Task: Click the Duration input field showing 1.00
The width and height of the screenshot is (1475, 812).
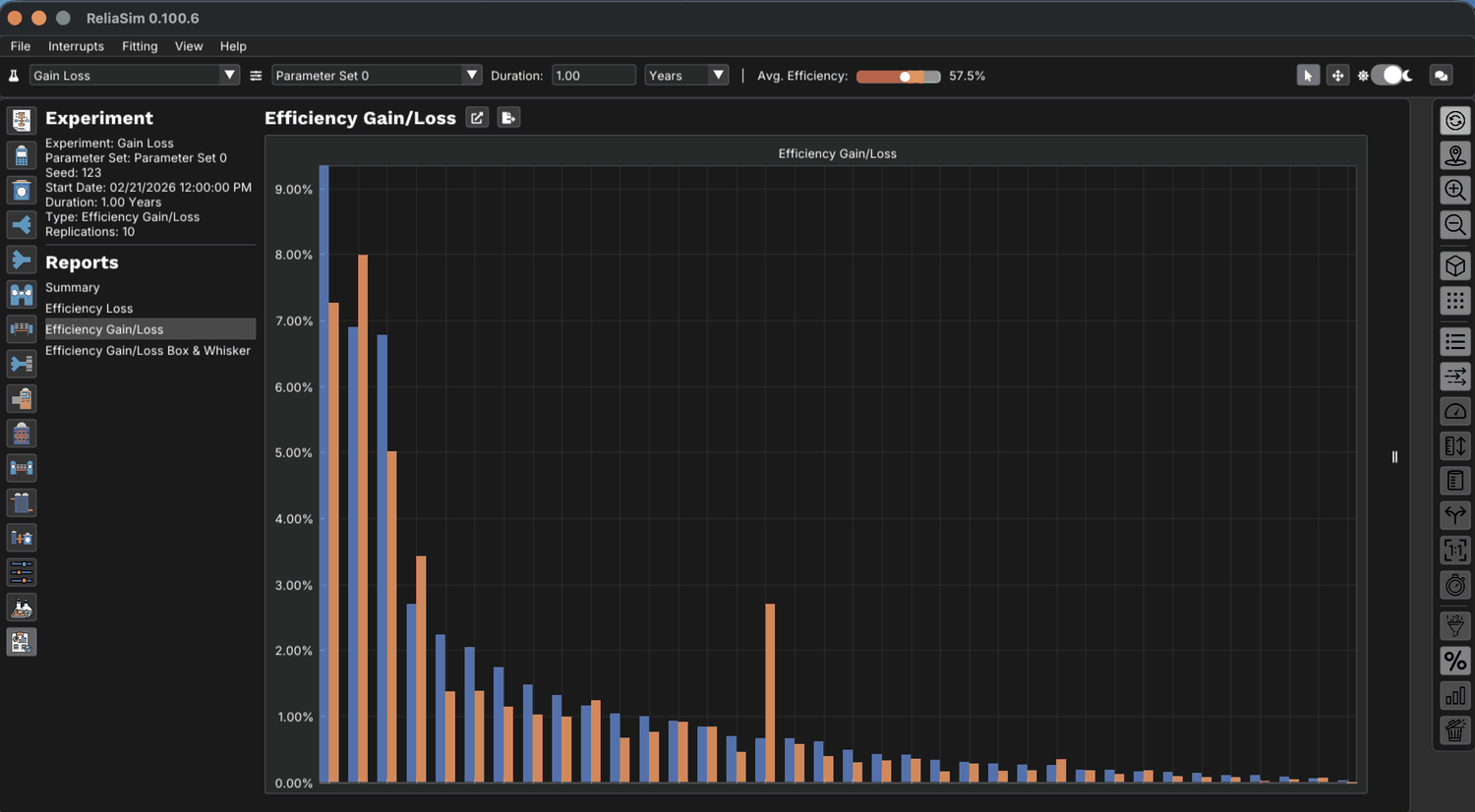Action: pyautogui.click(x=594, y=76)
